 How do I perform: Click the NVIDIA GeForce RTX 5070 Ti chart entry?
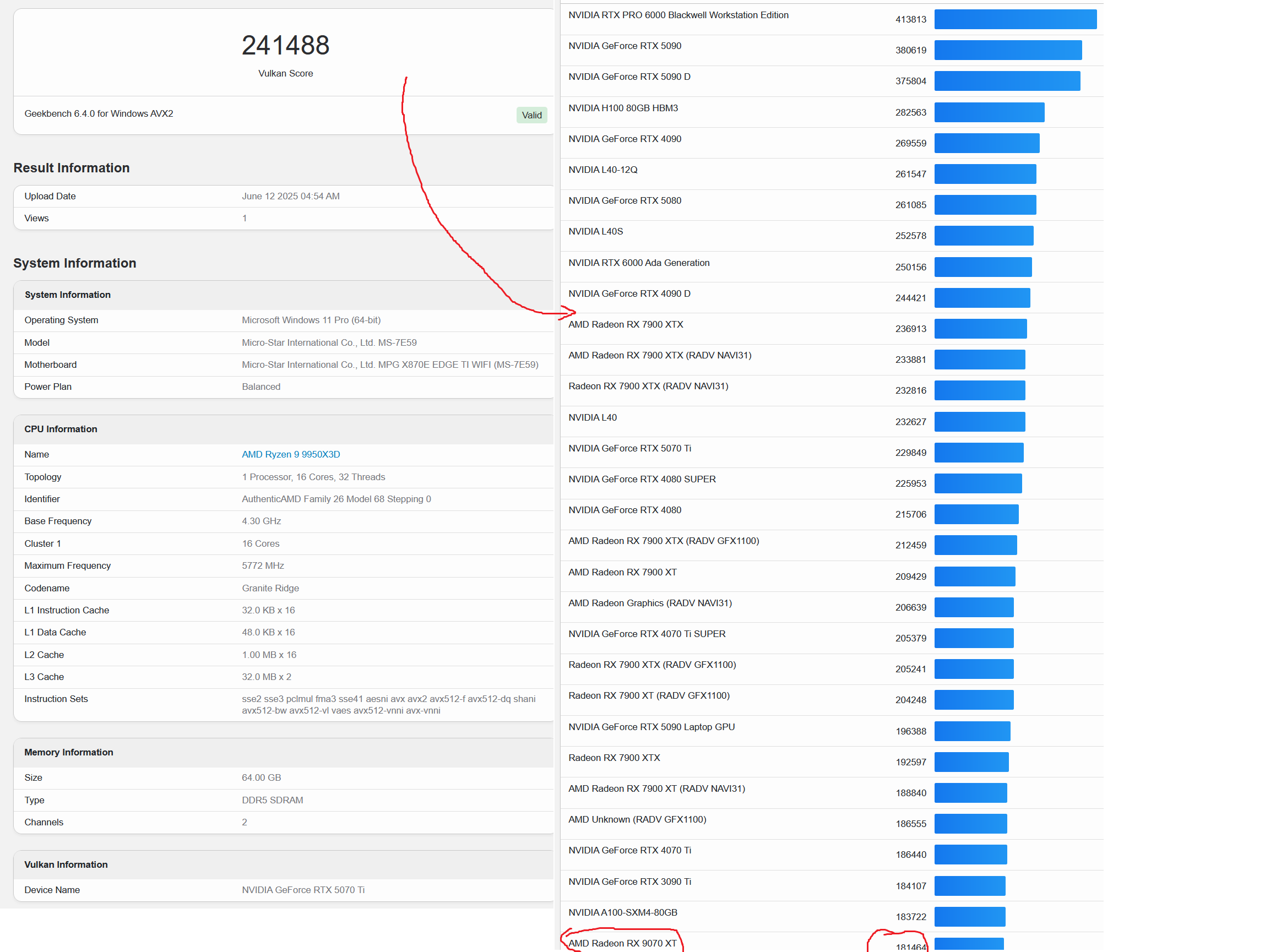click(629, 448)
